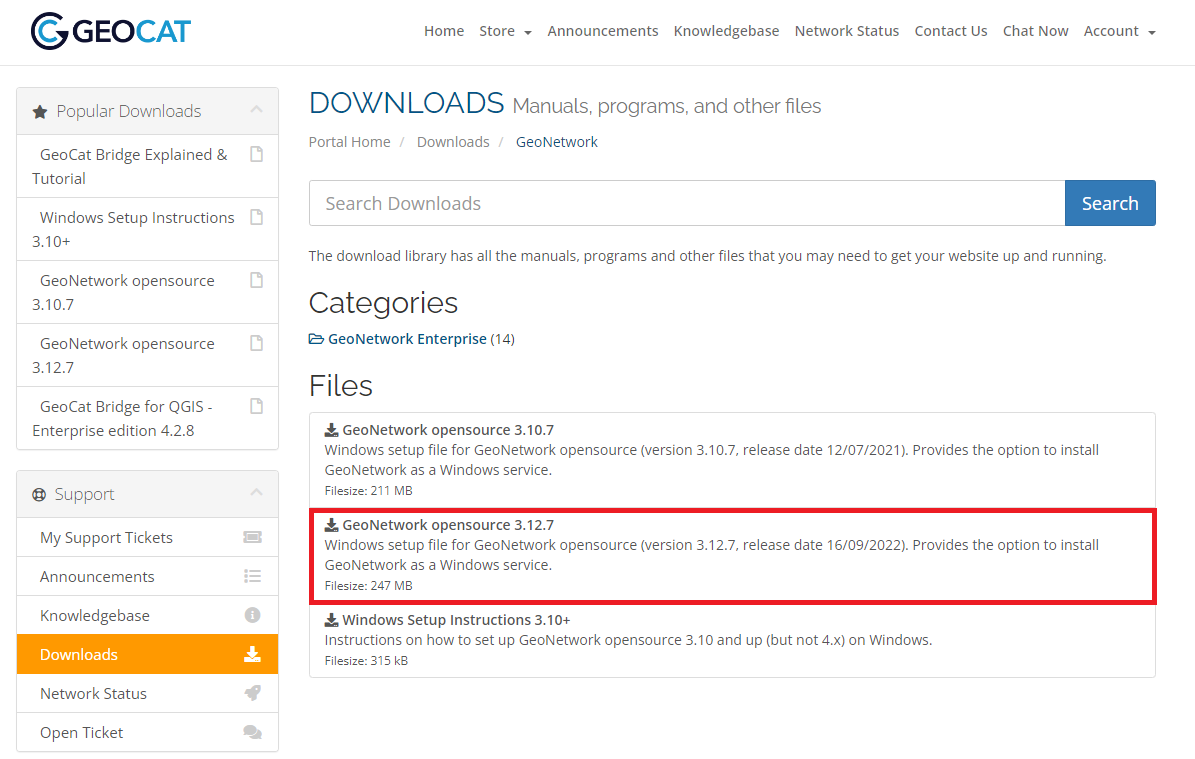Click the file icon beside sidebar GeoNetwork opensource 3.12.7

click(x=257, y=344)
